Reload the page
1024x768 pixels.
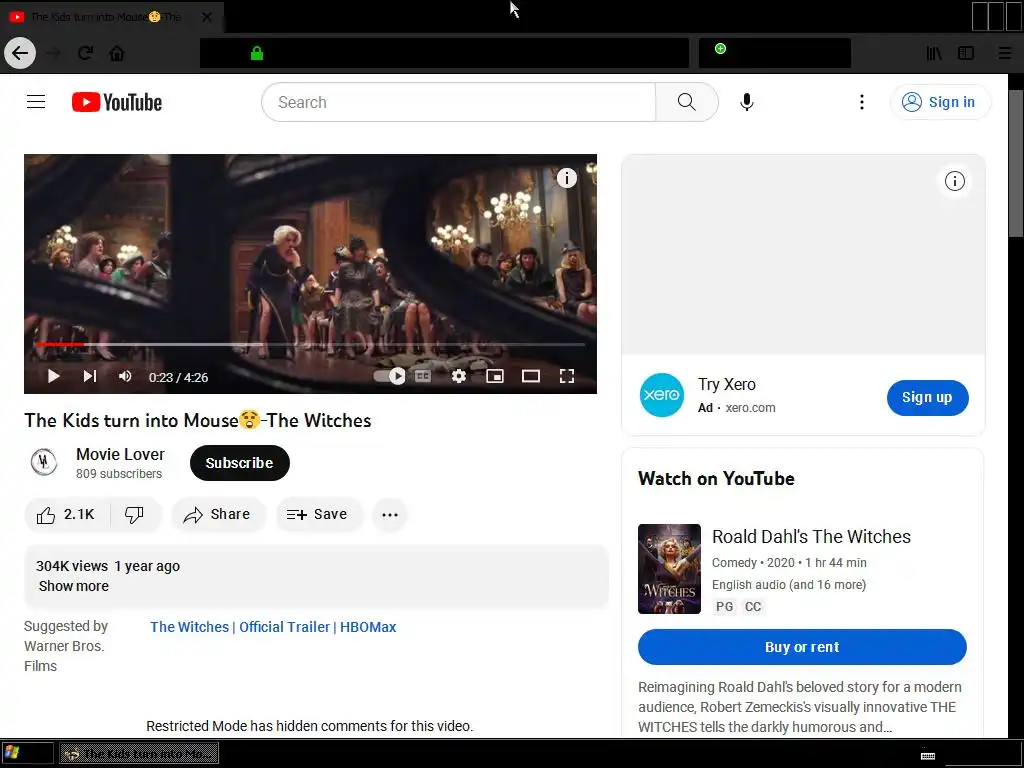pyautogui.click(x=86, y=53)
